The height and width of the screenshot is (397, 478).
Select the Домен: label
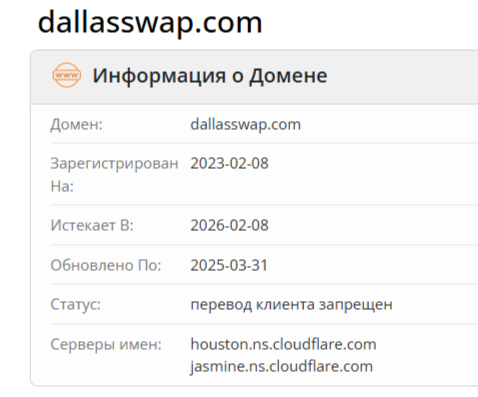[76, 125]
